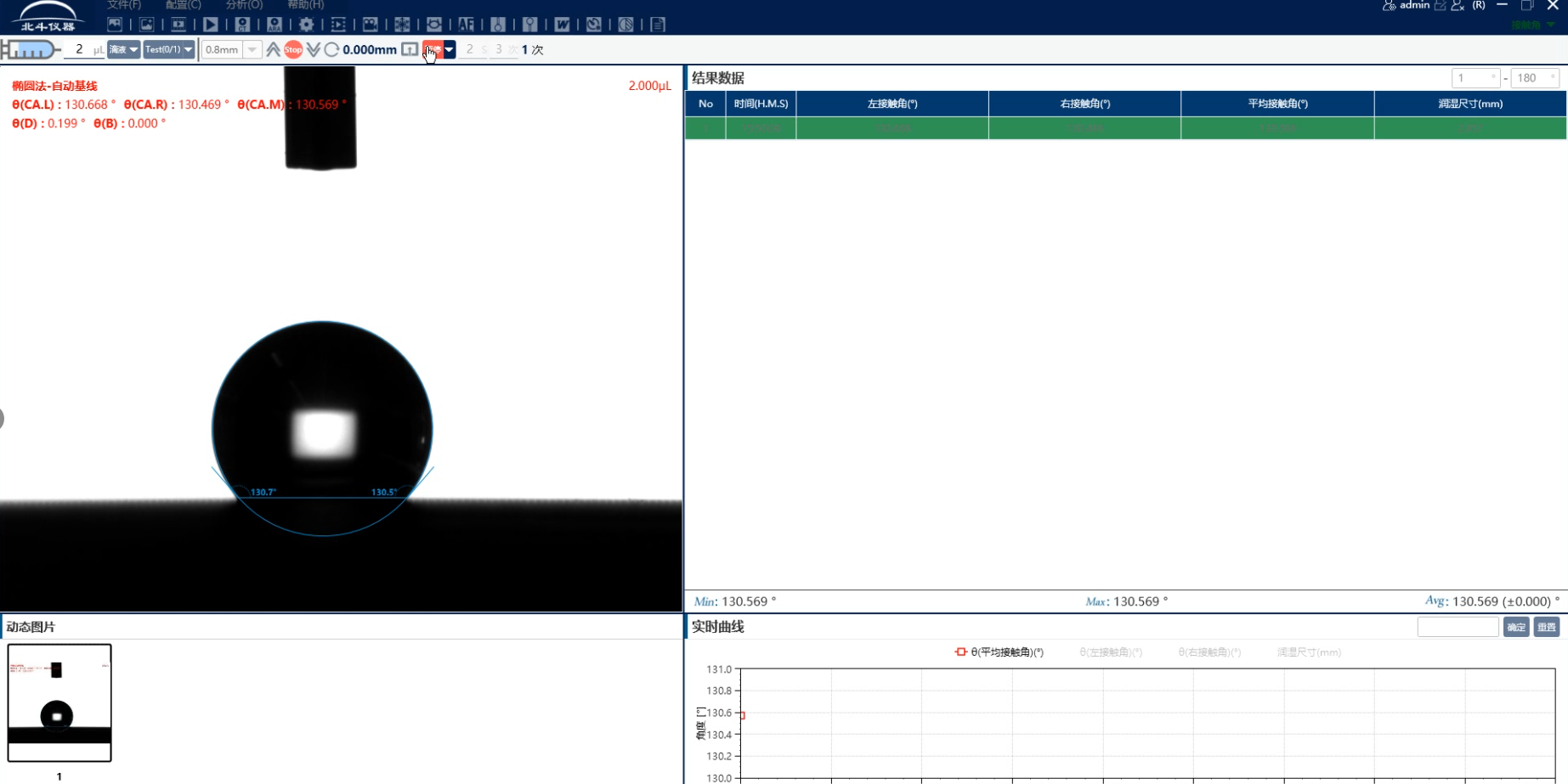Open the 文件(F) menu
This screenshot has width=1568, height=784.
point(124,5)
